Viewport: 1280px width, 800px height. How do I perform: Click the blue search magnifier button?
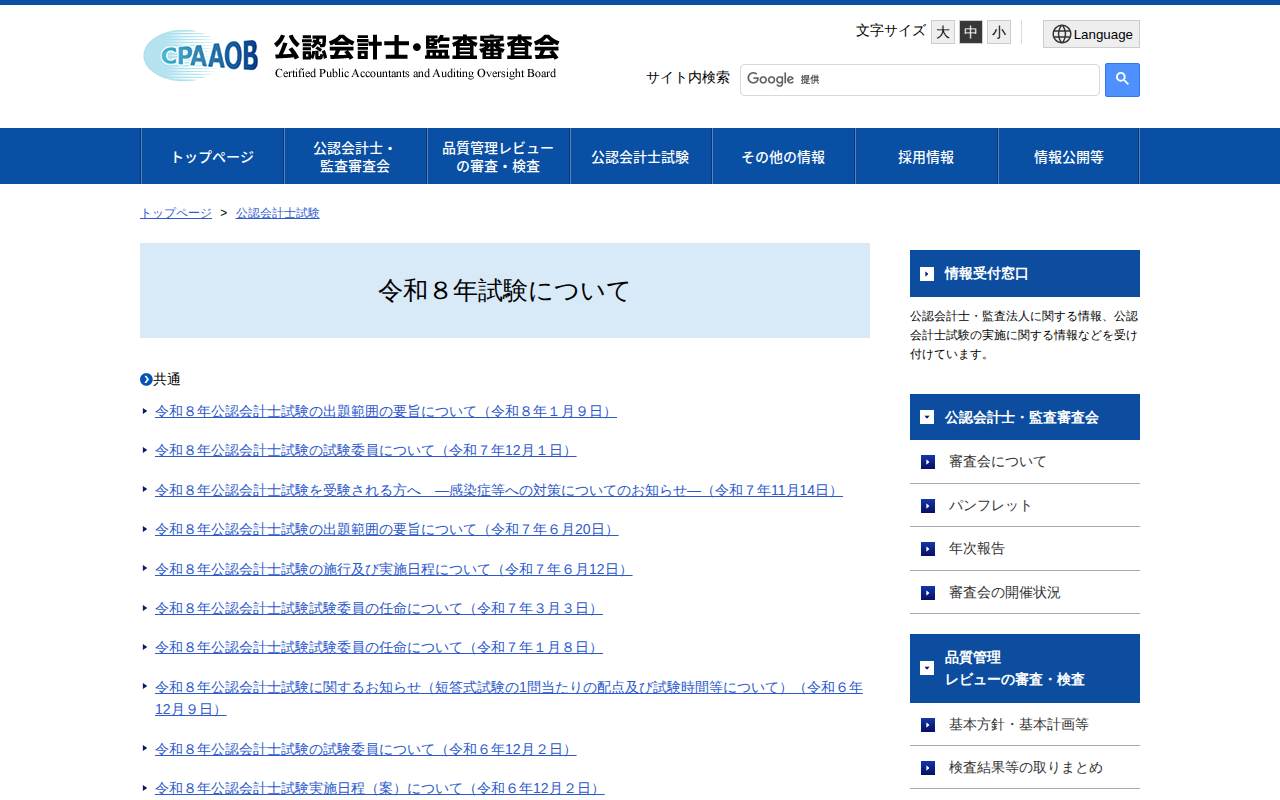(x=1122, y=80)
